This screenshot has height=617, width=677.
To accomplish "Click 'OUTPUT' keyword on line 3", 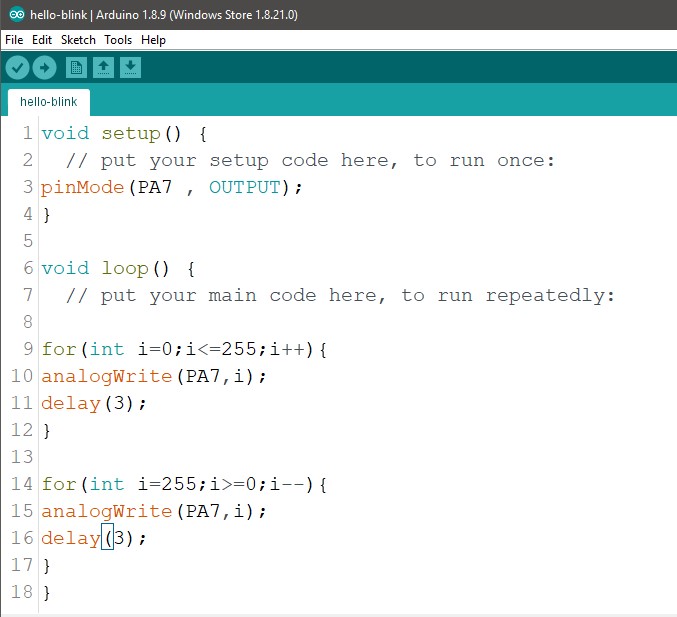I will click(244, 187).
